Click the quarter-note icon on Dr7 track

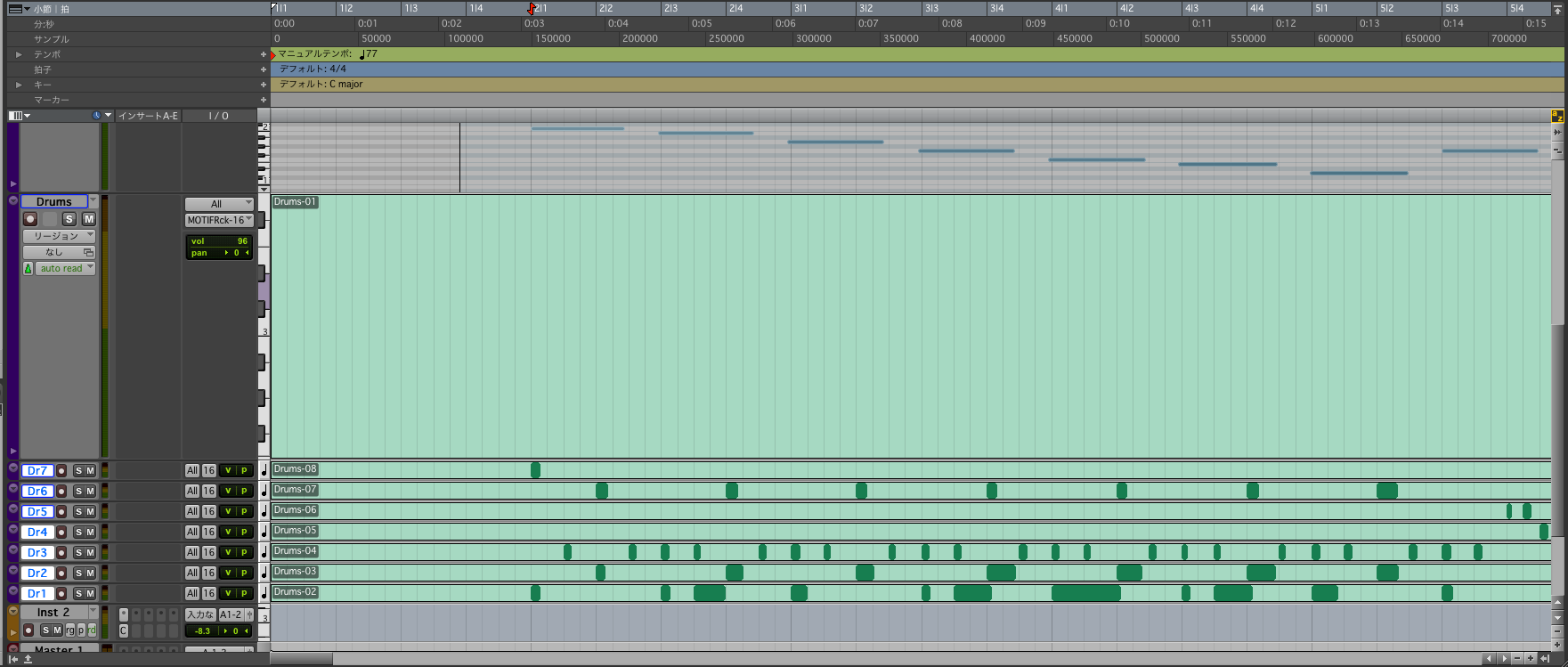tap(264, 470)
